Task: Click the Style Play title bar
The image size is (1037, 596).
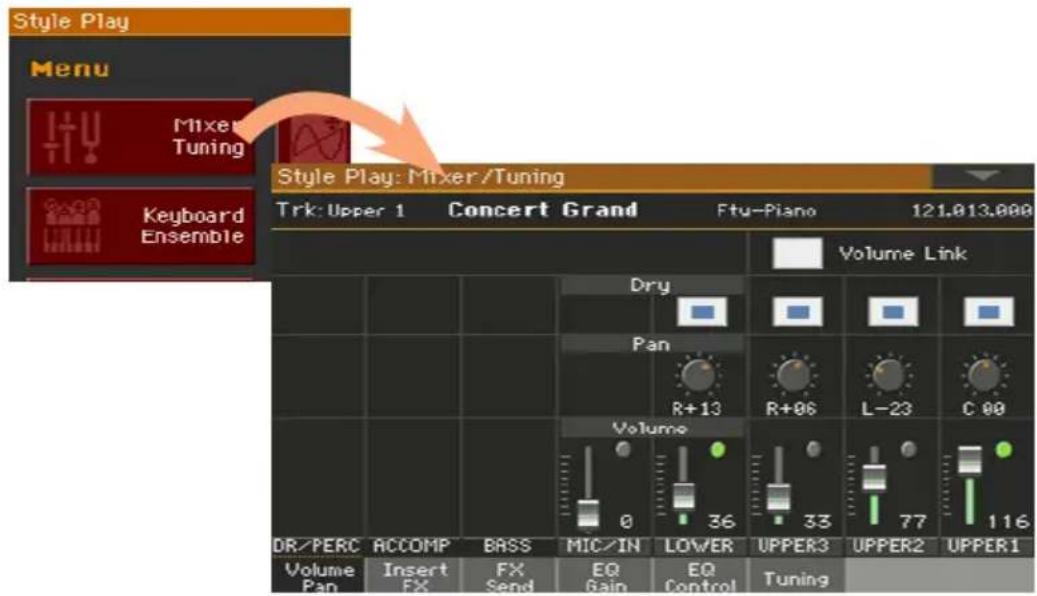Action: [179, 22]
